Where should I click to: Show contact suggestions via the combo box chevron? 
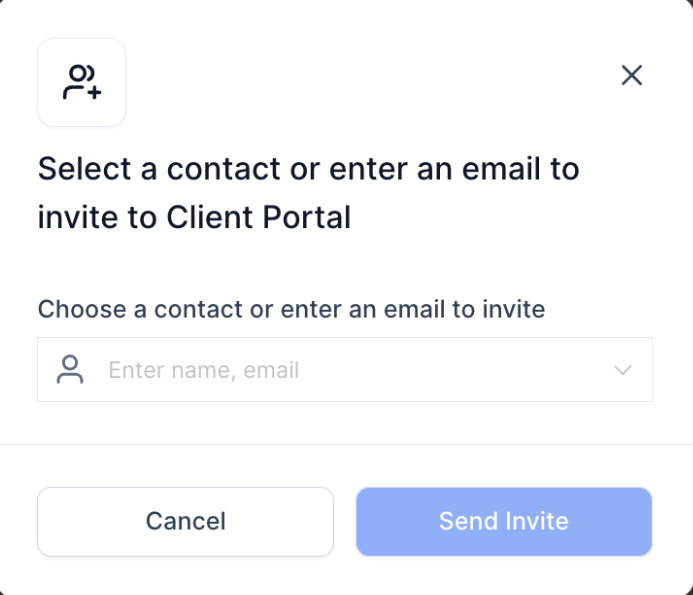coord(622,370)
